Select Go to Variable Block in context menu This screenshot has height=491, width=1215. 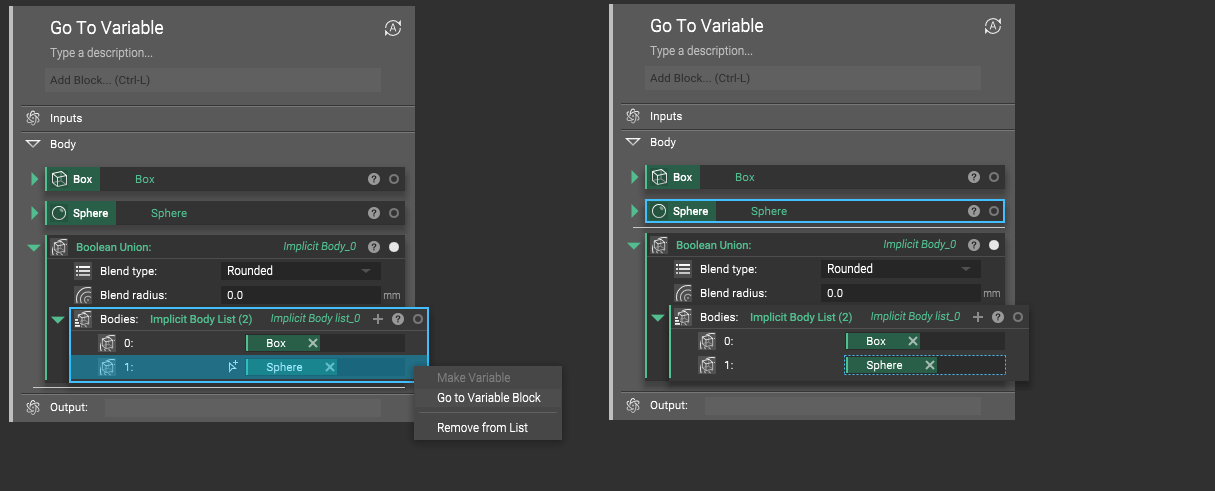pos(488,398)
